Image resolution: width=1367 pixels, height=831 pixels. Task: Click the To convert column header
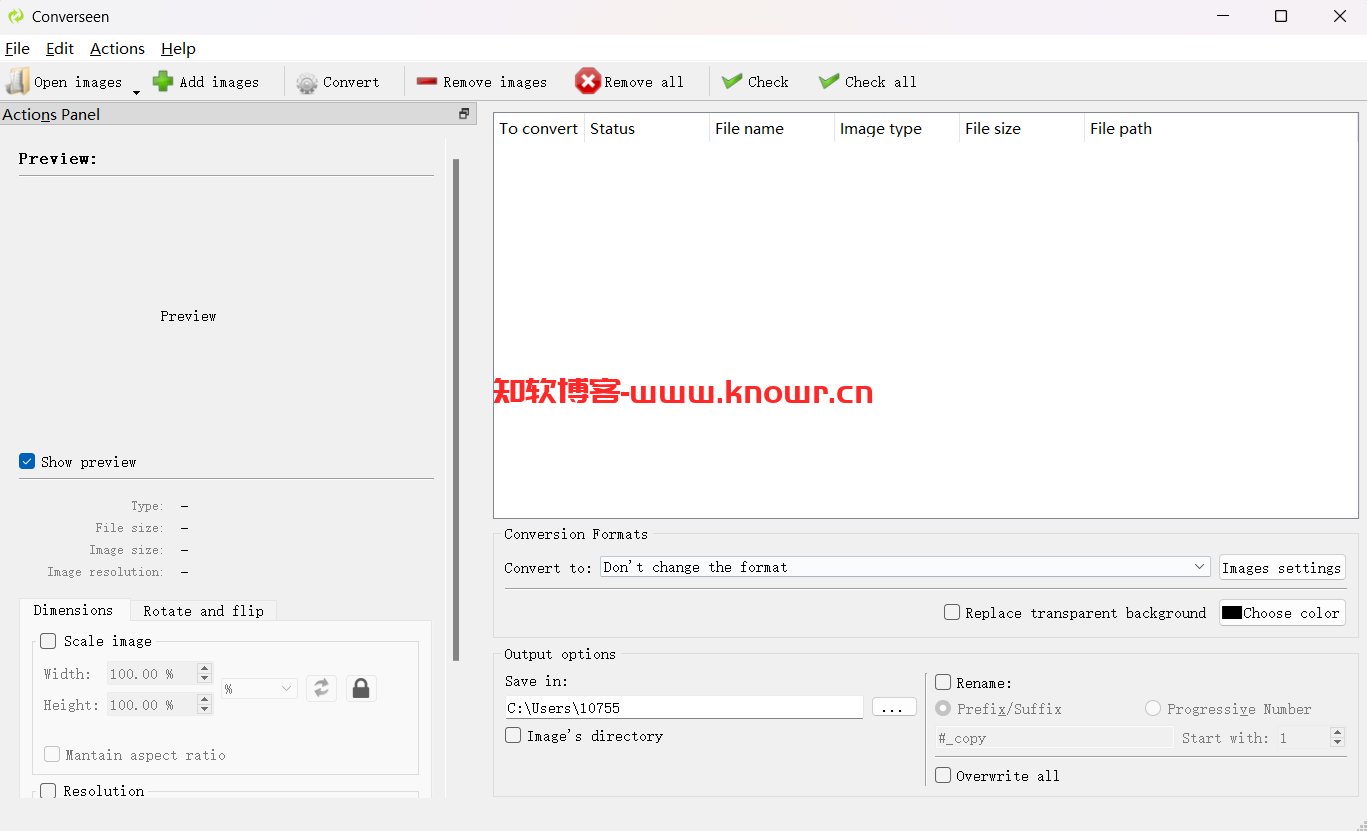539,128
